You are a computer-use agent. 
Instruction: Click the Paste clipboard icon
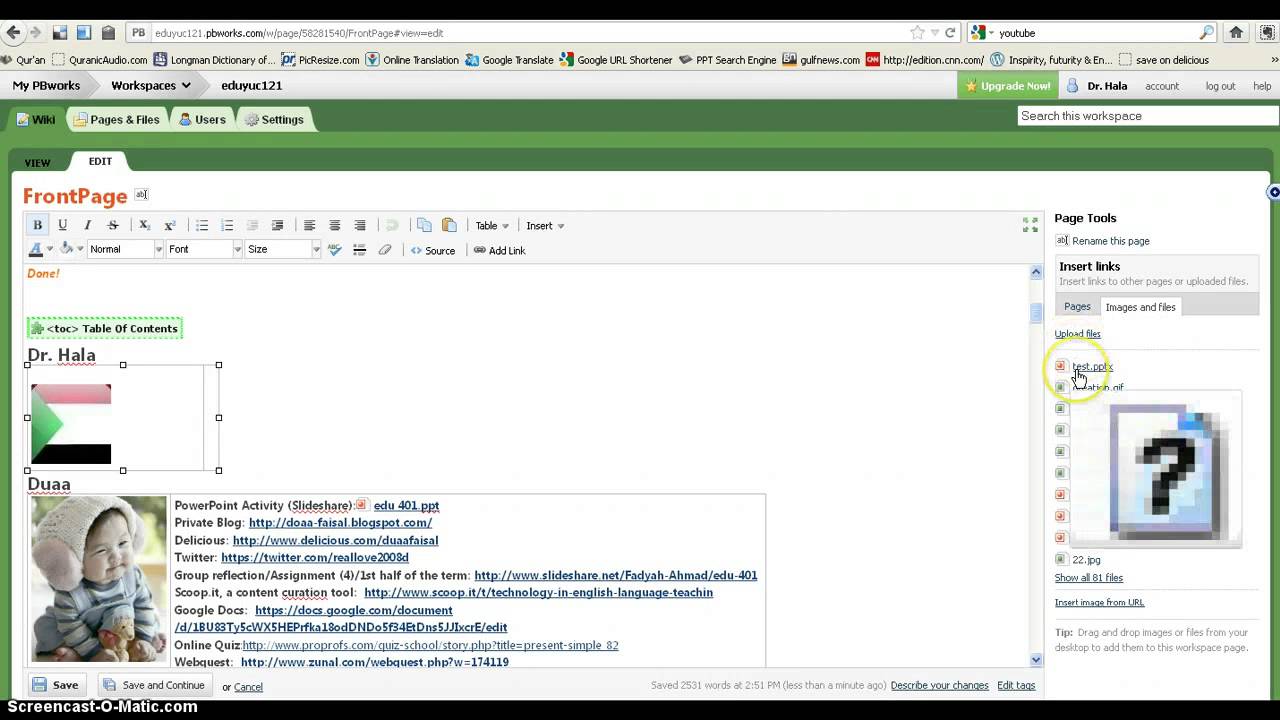[449, 225]
